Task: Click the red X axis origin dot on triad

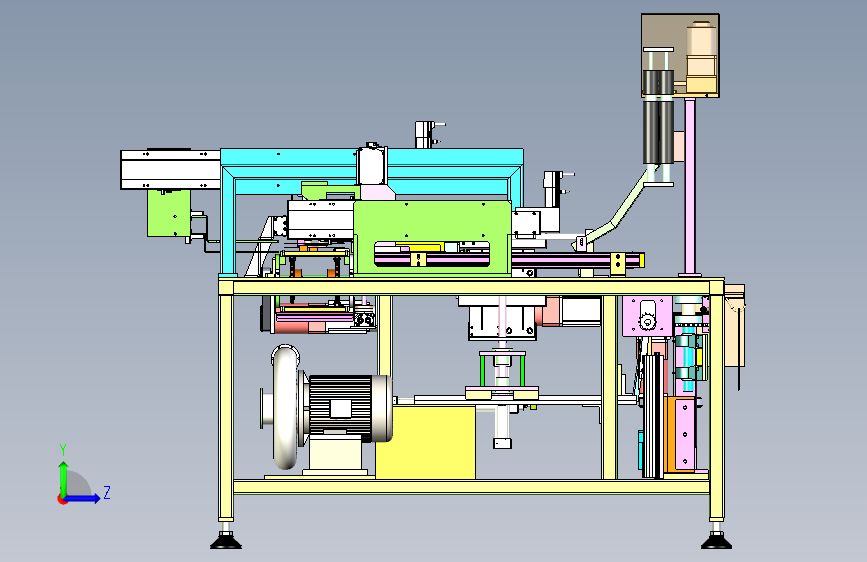Action: coord(61,499)
